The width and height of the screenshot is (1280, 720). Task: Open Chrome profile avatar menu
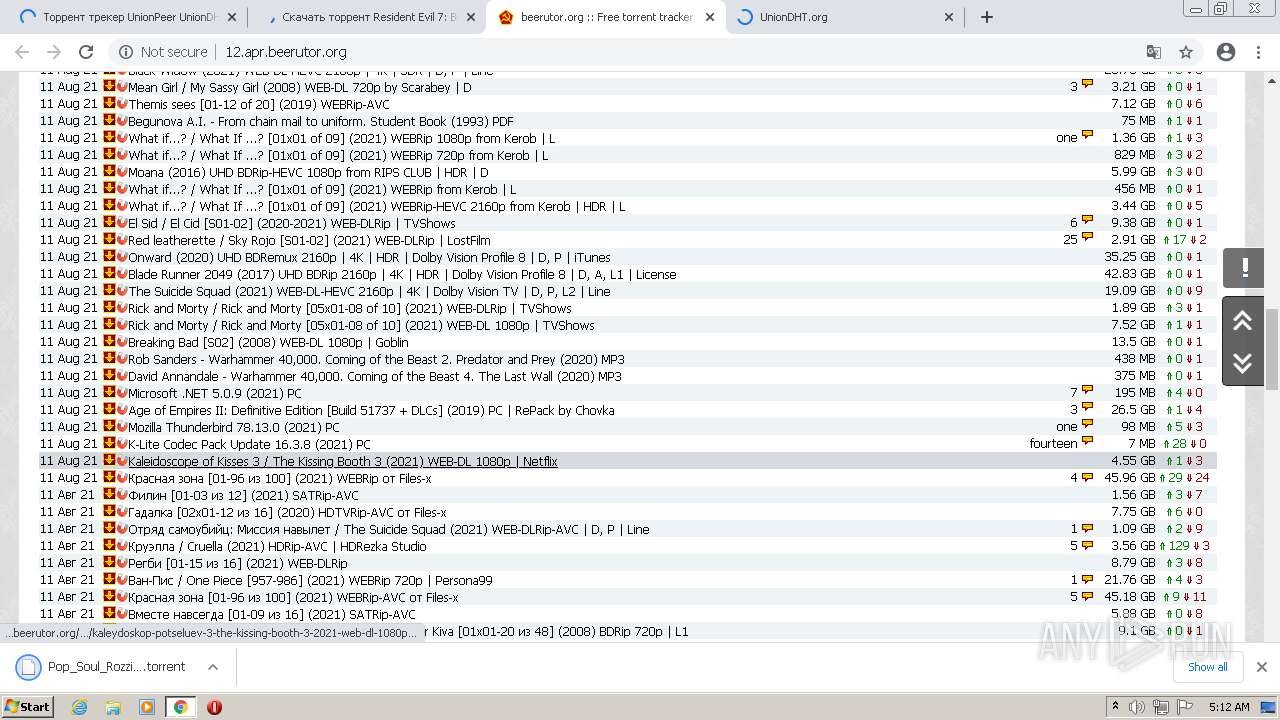(x=1226, y=52)
